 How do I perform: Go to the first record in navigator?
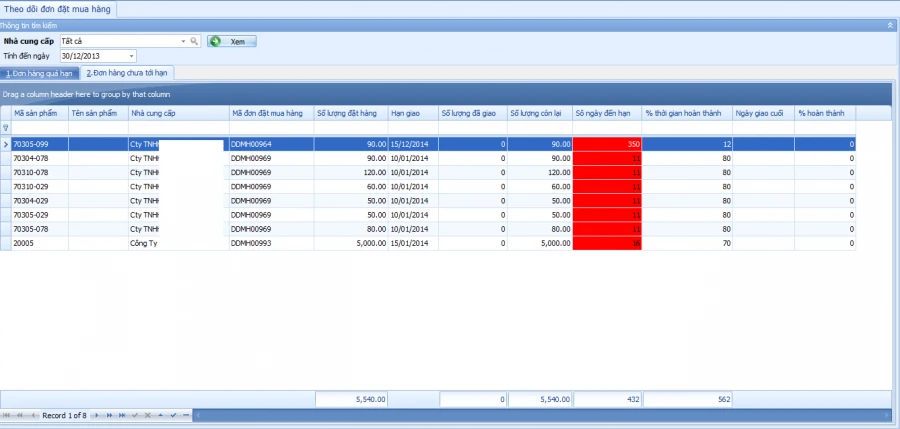point(6,415)
